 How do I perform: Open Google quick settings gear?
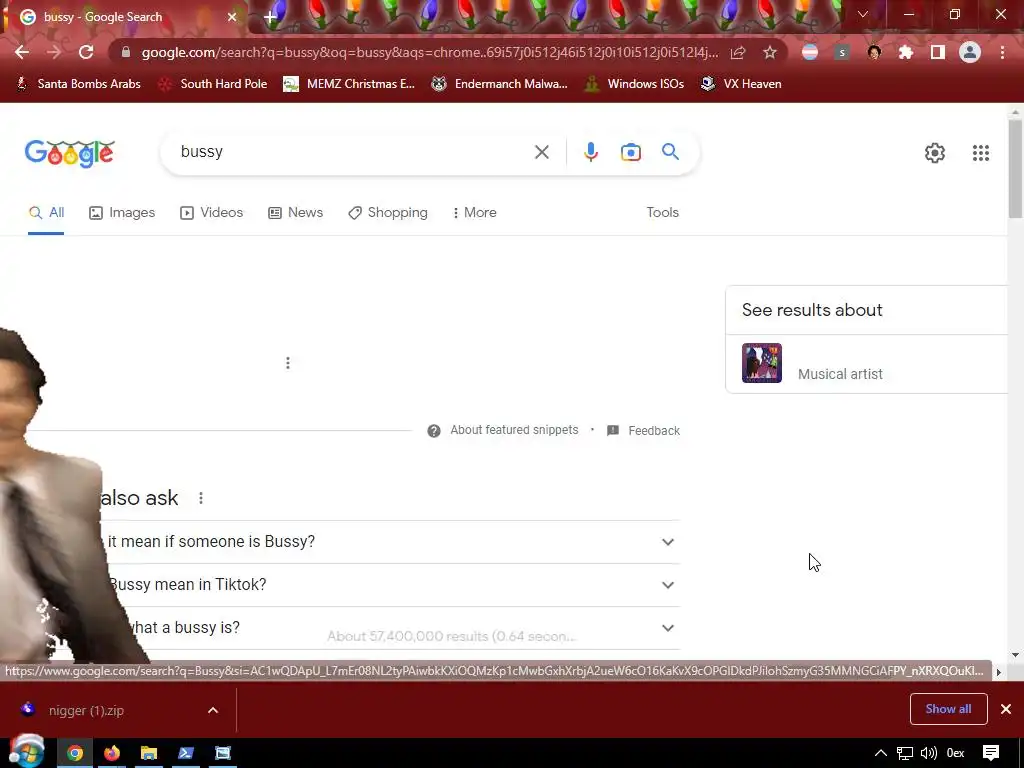tap(935, 153)
